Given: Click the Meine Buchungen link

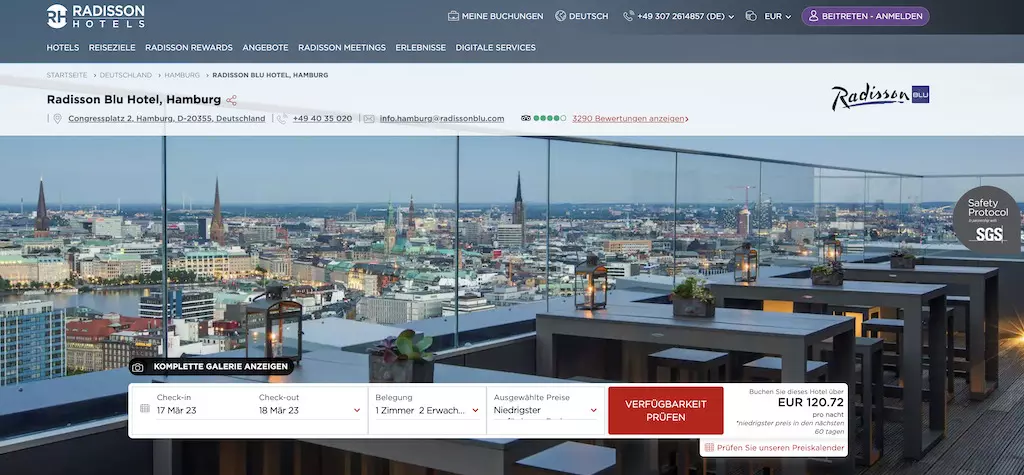Looking at the screenshot, I should click(x=502, y=16).
